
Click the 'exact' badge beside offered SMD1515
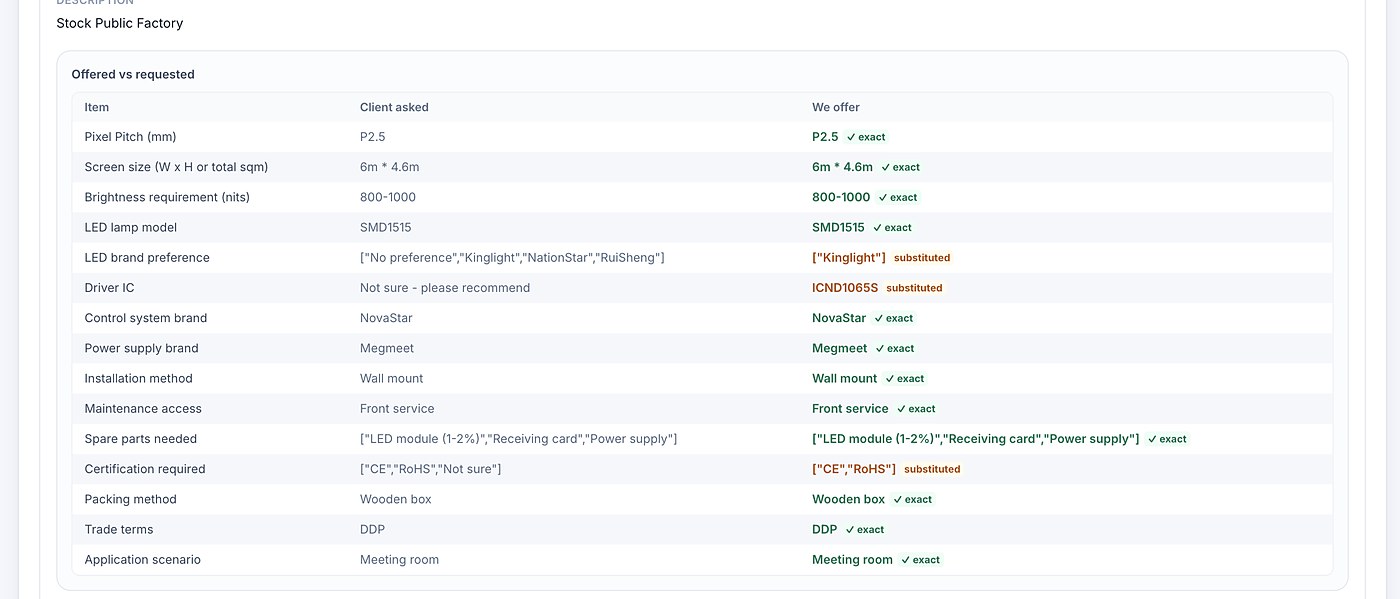click(892, 227)
